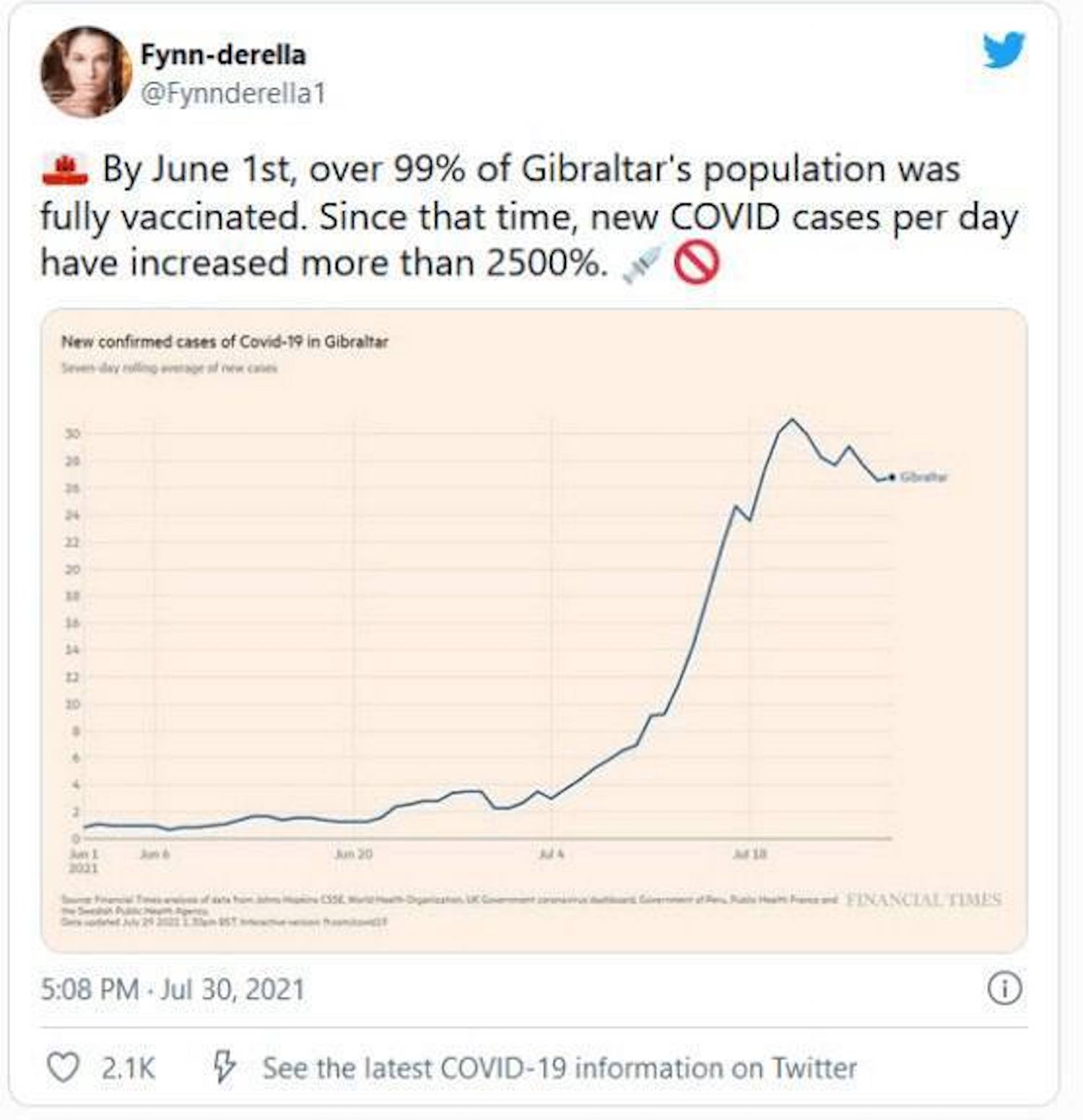1083x1120 pixels.
Task: Click the Jul 4 axis label
Action: coord(552,854)
